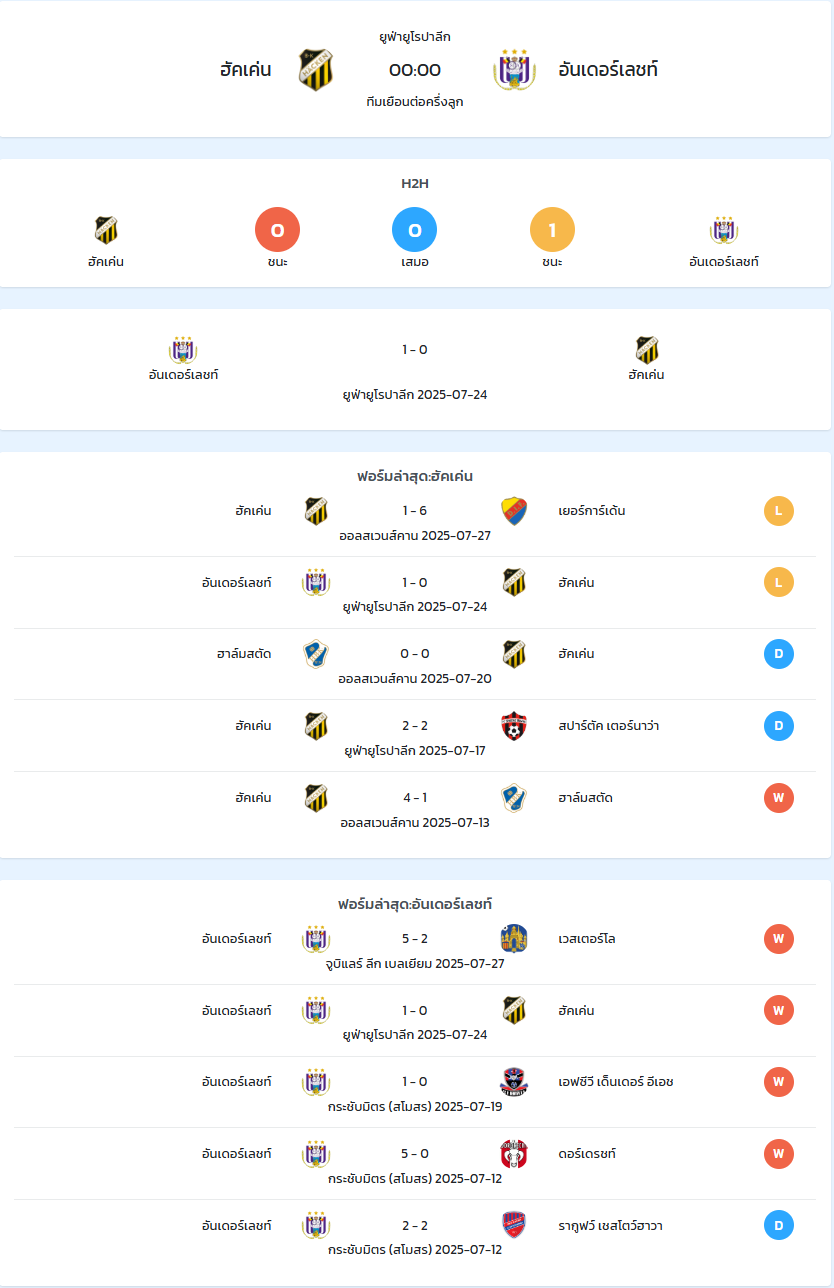Click the yellow 1 win circle for Anderlecht
Viewport: 834px width, 1288px height.
point(552,231)
